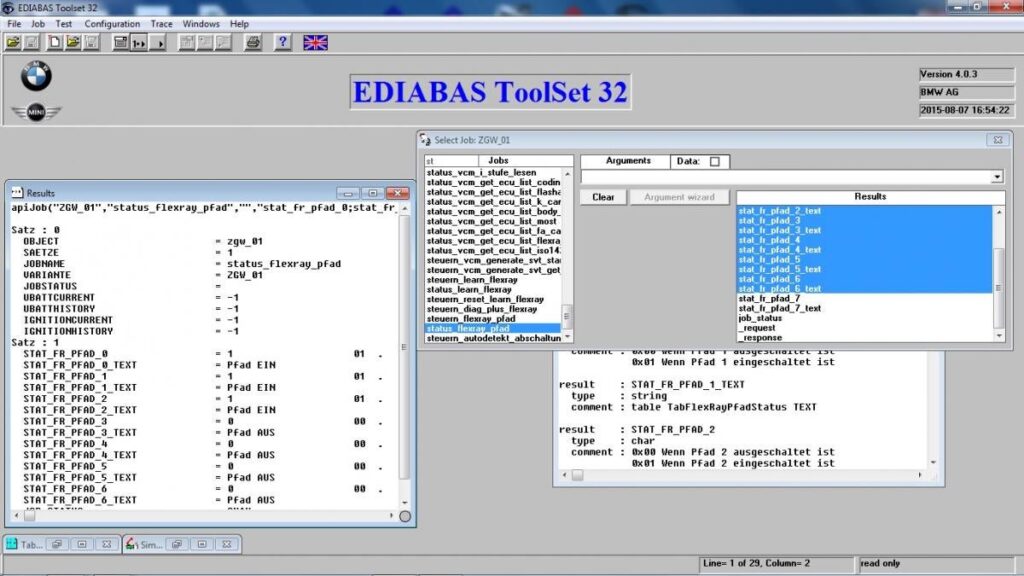Viewport: 1024px width, 576px height.
Task: Click the MINI logo
Action: tap(36, 112)
